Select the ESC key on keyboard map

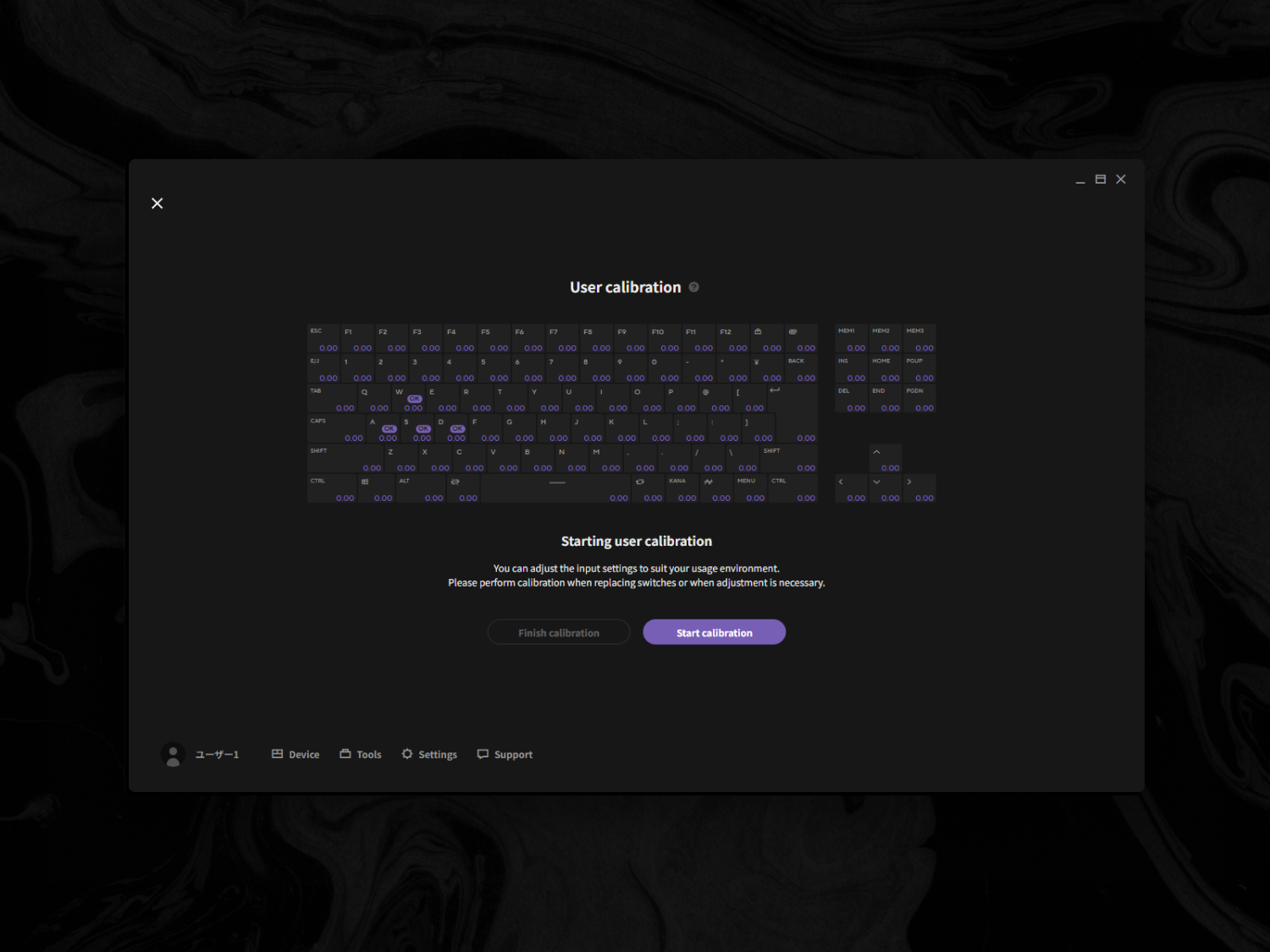(323, 338)
